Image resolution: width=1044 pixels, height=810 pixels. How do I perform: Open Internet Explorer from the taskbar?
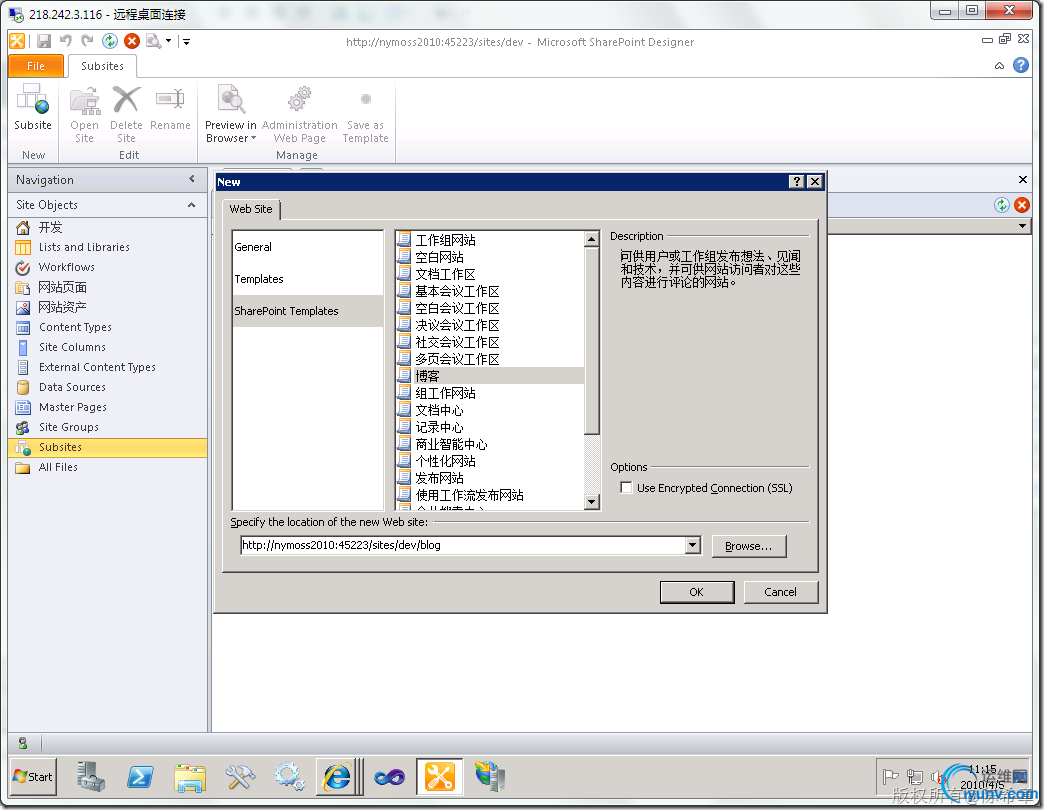click(x=337, y=777)
